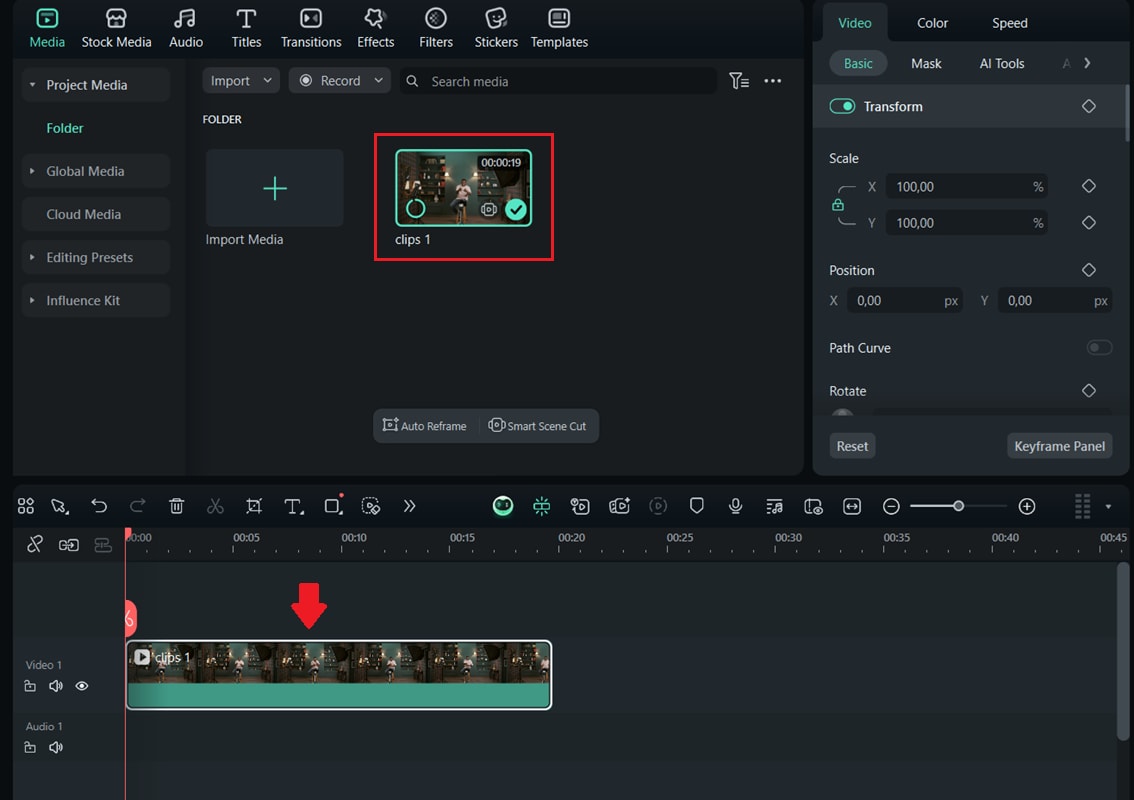
Task: Open the Keyframe Panel
Action: point(1059,446)
